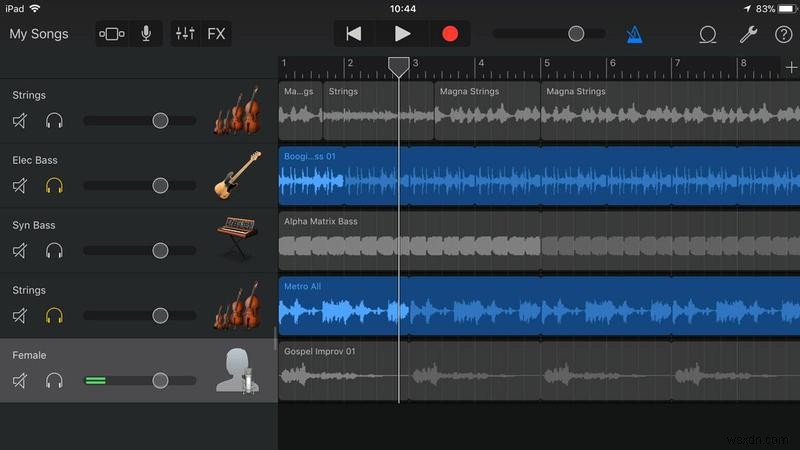Grab the track header resize handle
Screen dimensions: 800x450
(275, 338)
